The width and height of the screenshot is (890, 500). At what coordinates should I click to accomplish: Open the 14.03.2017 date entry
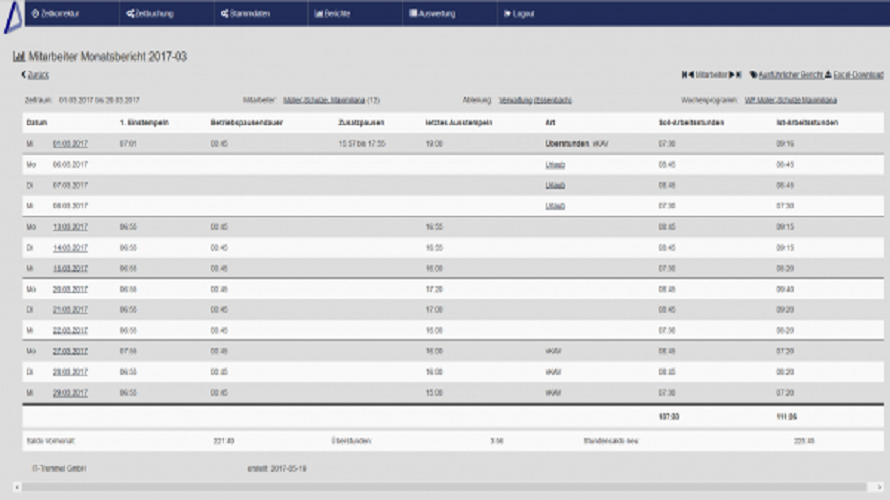[70, 248]
